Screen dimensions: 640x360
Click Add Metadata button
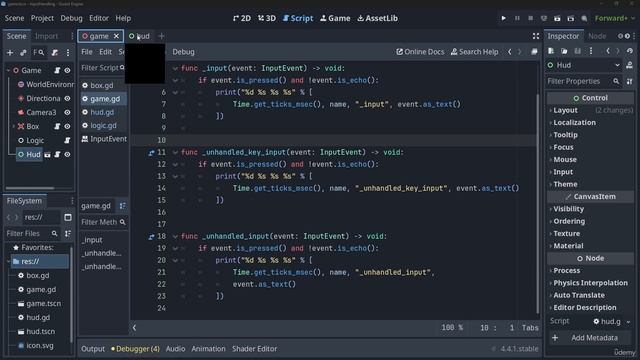click(x=591, y=338)
